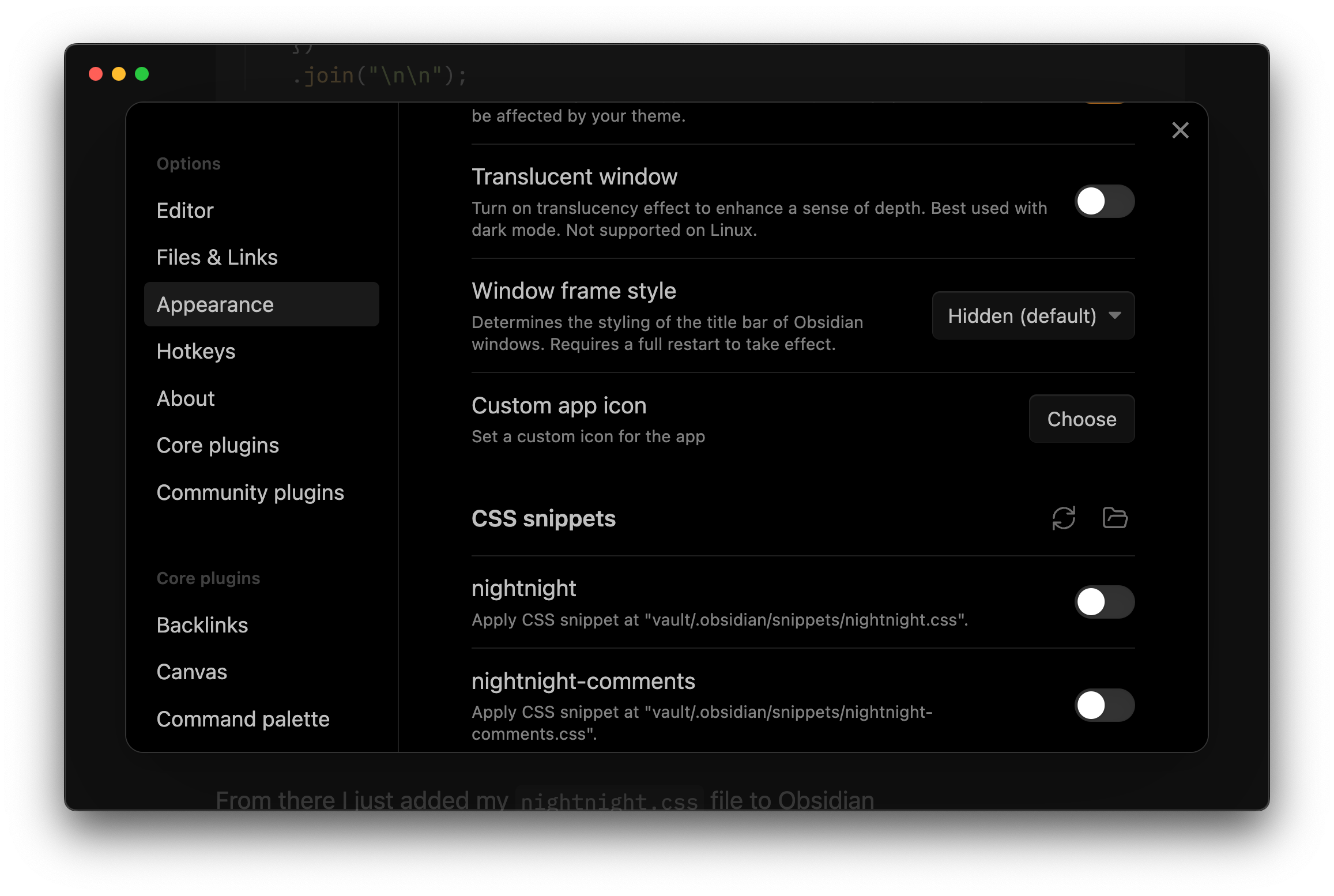Click the "nightnight-comments" snippet name
The image size is (1334, 896).
point(583,681)
